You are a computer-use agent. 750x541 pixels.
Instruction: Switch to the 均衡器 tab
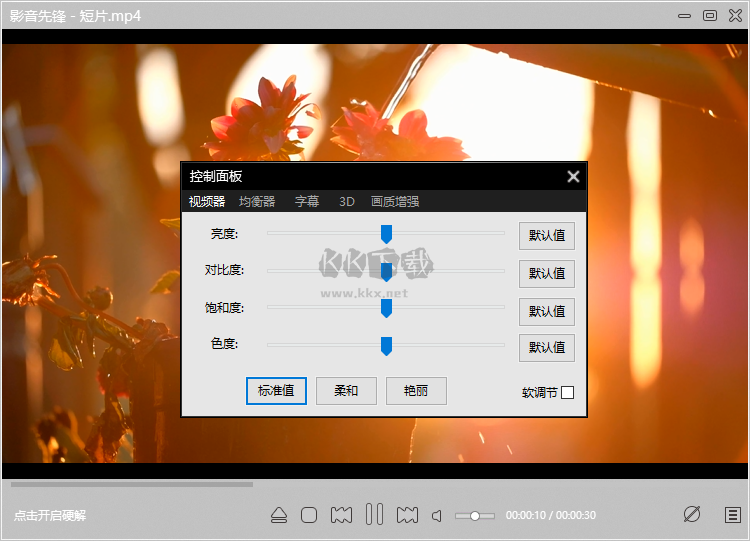257,201
